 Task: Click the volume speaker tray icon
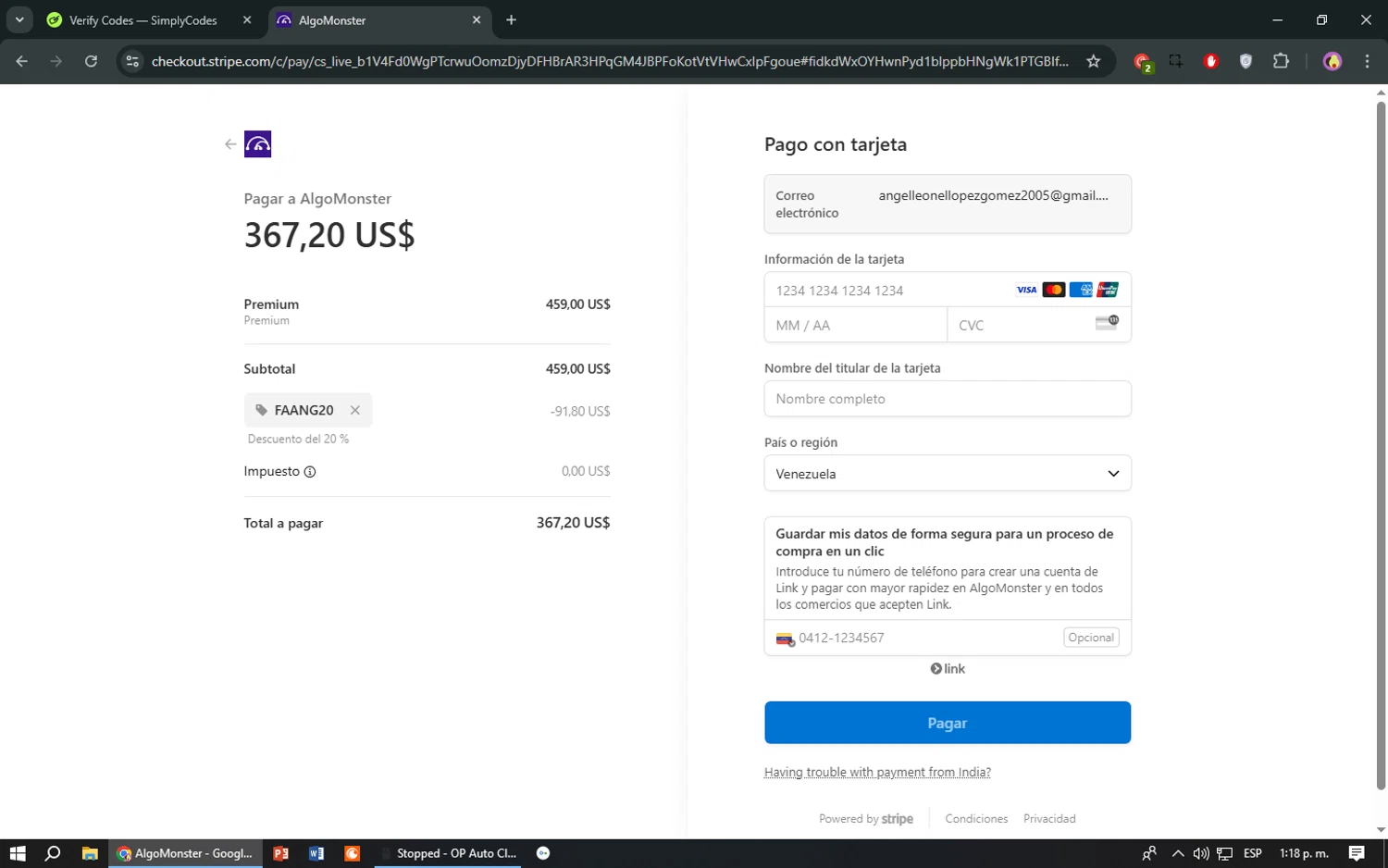pyautogui.click(x=1201, y=853)
